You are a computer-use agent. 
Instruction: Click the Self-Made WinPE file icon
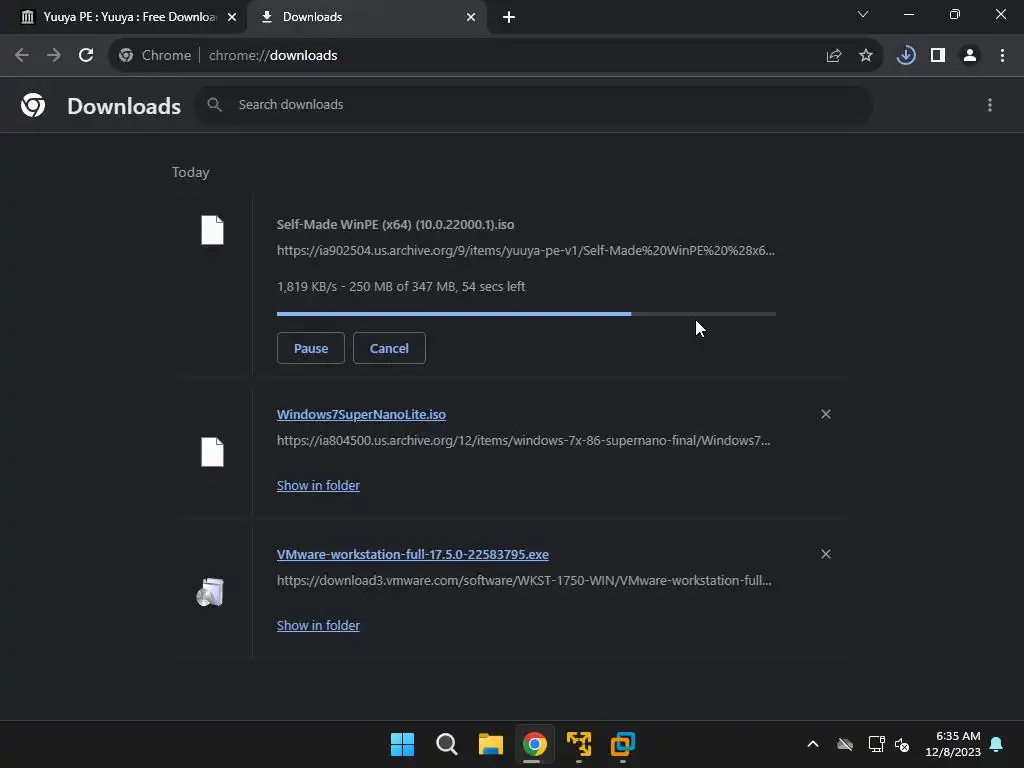point(212,230)
